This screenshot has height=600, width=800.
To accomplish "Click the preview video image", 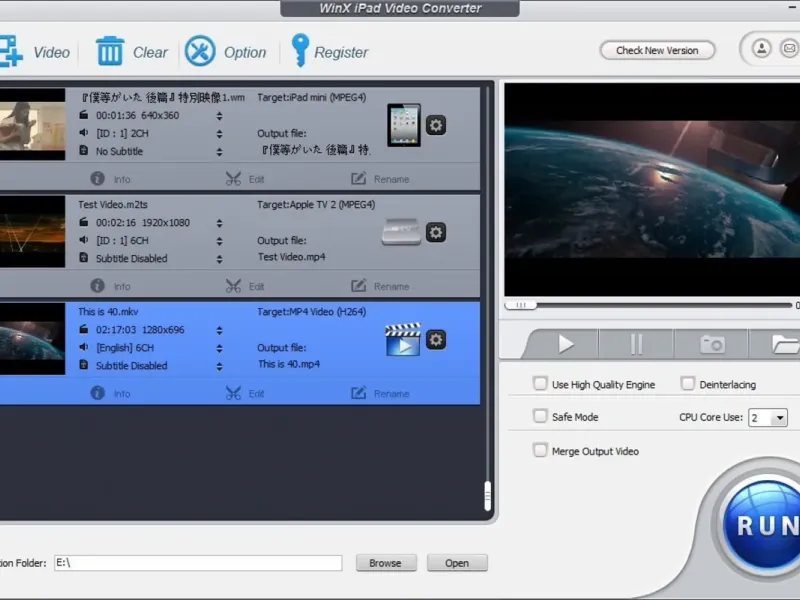I will [652, 189].
